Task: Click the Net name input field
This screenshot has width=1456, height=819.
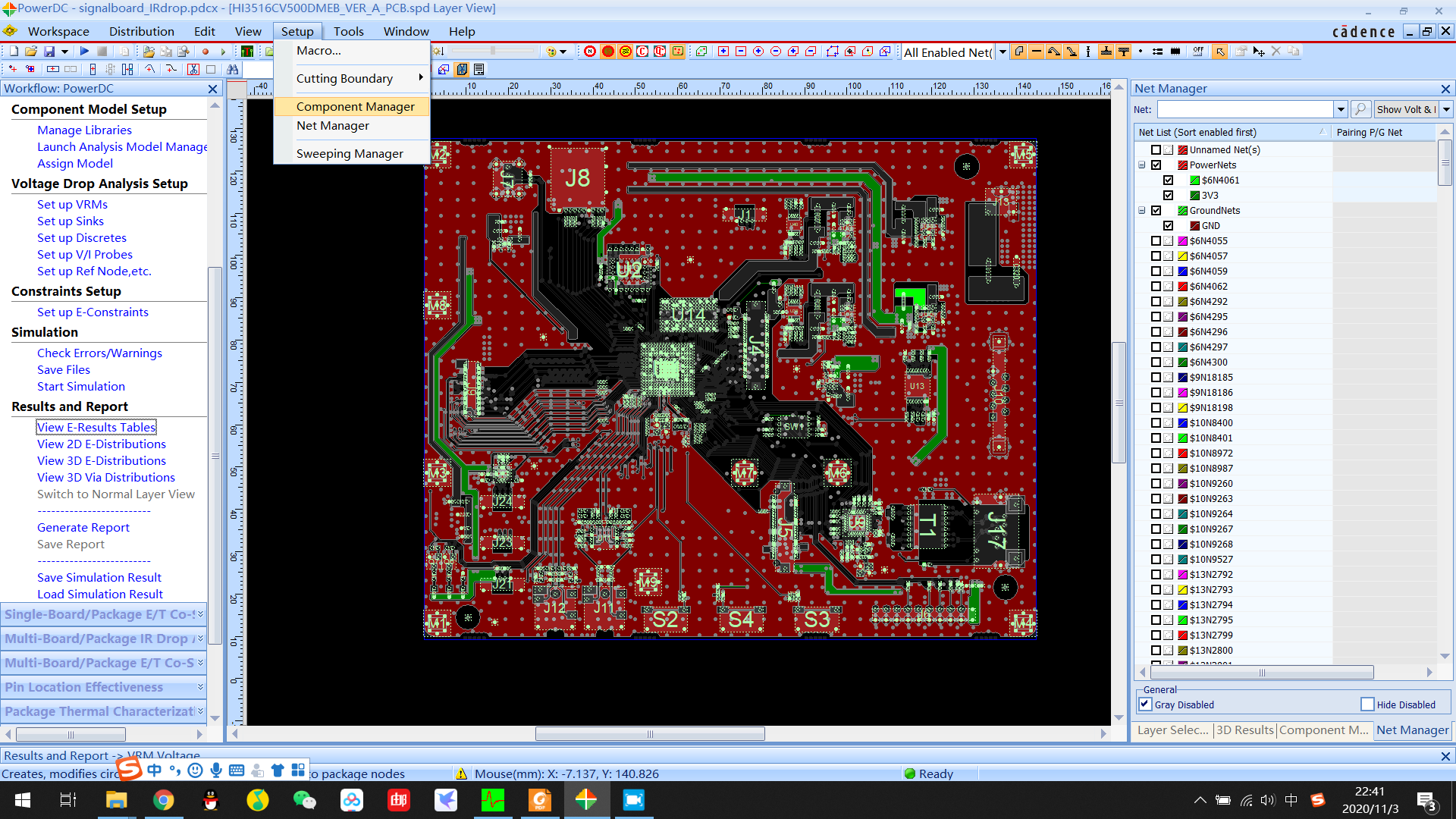Action: 1245,109
